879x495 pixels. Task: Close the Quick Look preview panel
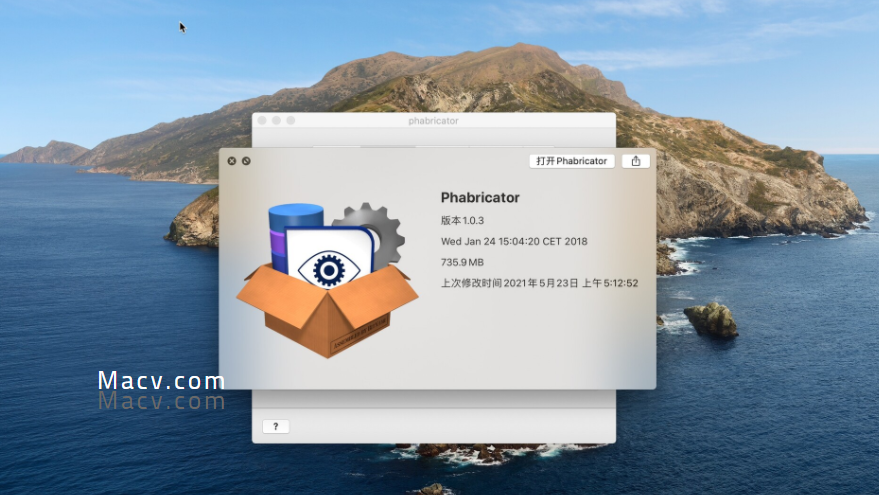(232, 161)
